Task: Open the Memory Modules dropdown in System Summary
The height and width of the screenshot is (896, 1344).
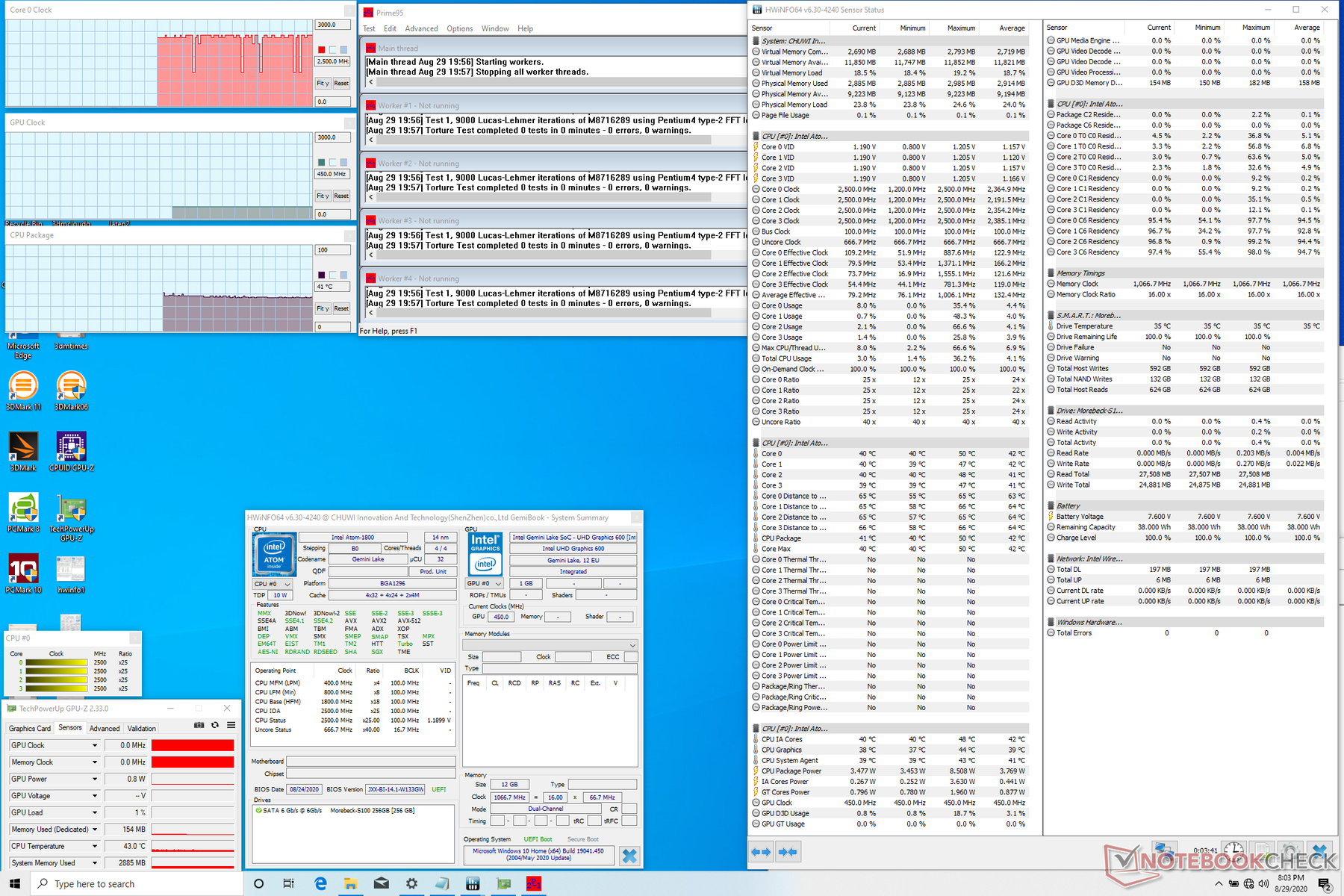Action: pyautogui.click(x=550, y=645)
